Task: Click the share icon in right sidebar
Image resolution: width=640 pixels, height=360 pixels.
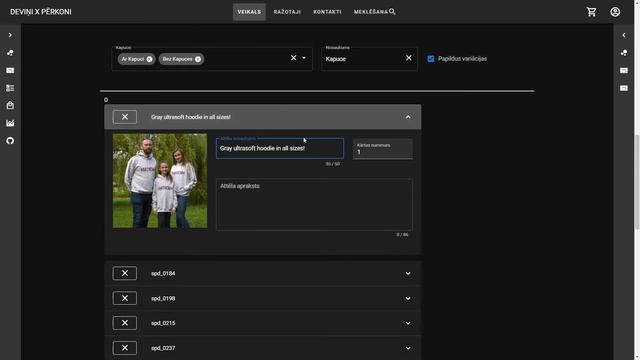Action: click(624, 53)
